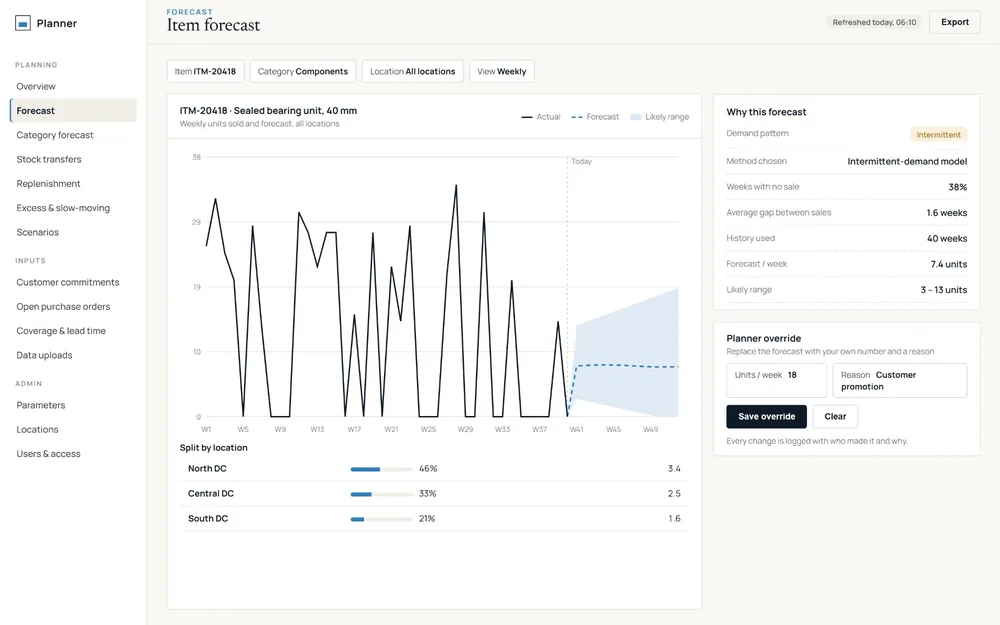The width and height of the screenshot is (1000, 625).
Task: Click the Forecast legend entry
Action: (595, 117)
